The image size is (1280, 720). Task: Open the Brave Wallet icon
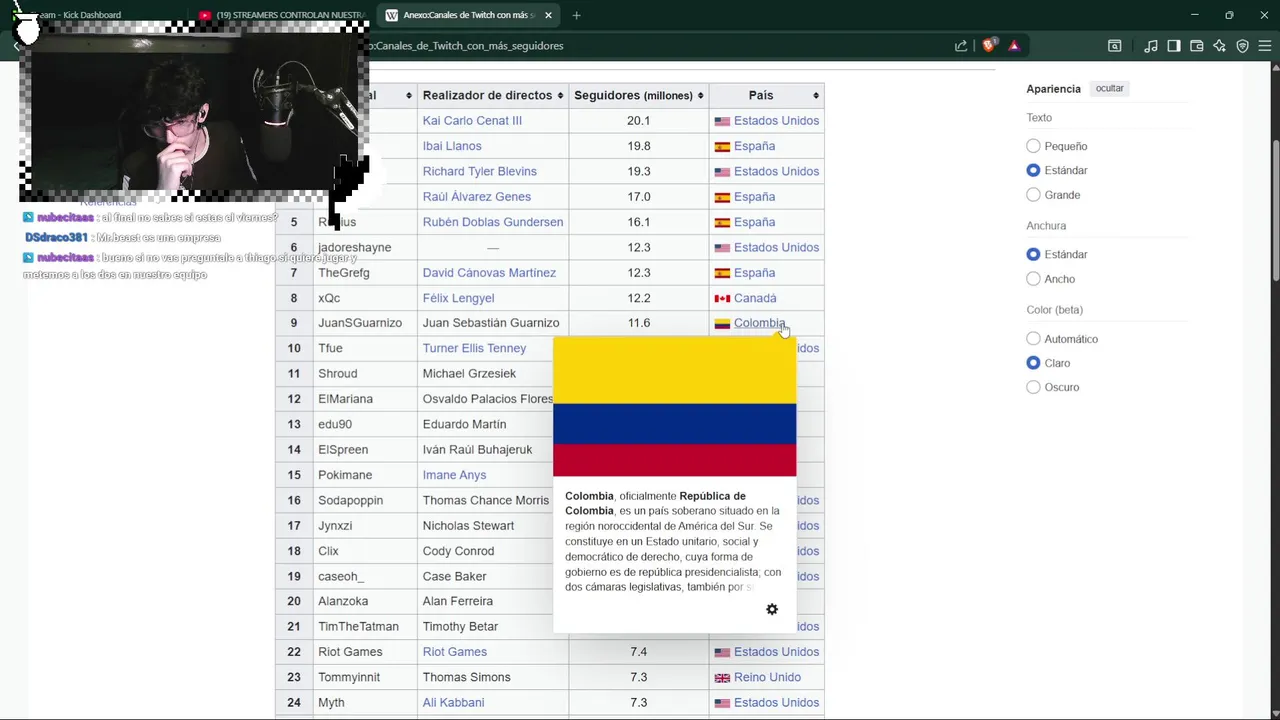(1197, 46)
